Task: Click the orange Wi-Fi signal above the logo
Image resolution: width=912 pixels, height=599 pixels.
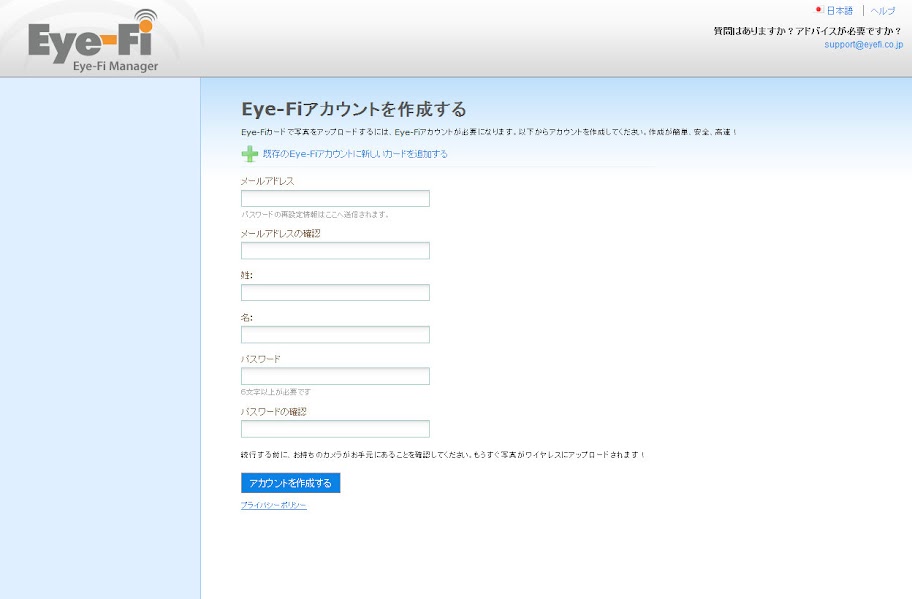Action: 145,20
